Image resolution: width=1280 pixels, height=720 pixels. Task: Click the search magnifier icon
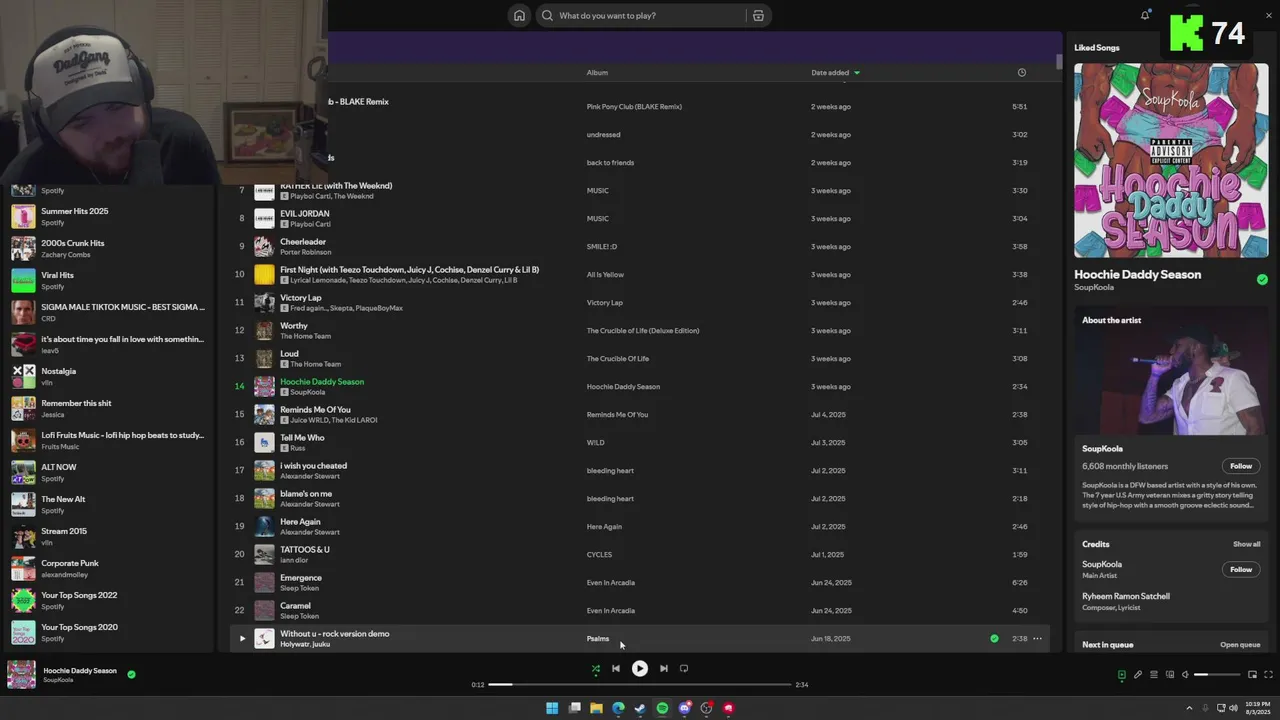point(547,15)
